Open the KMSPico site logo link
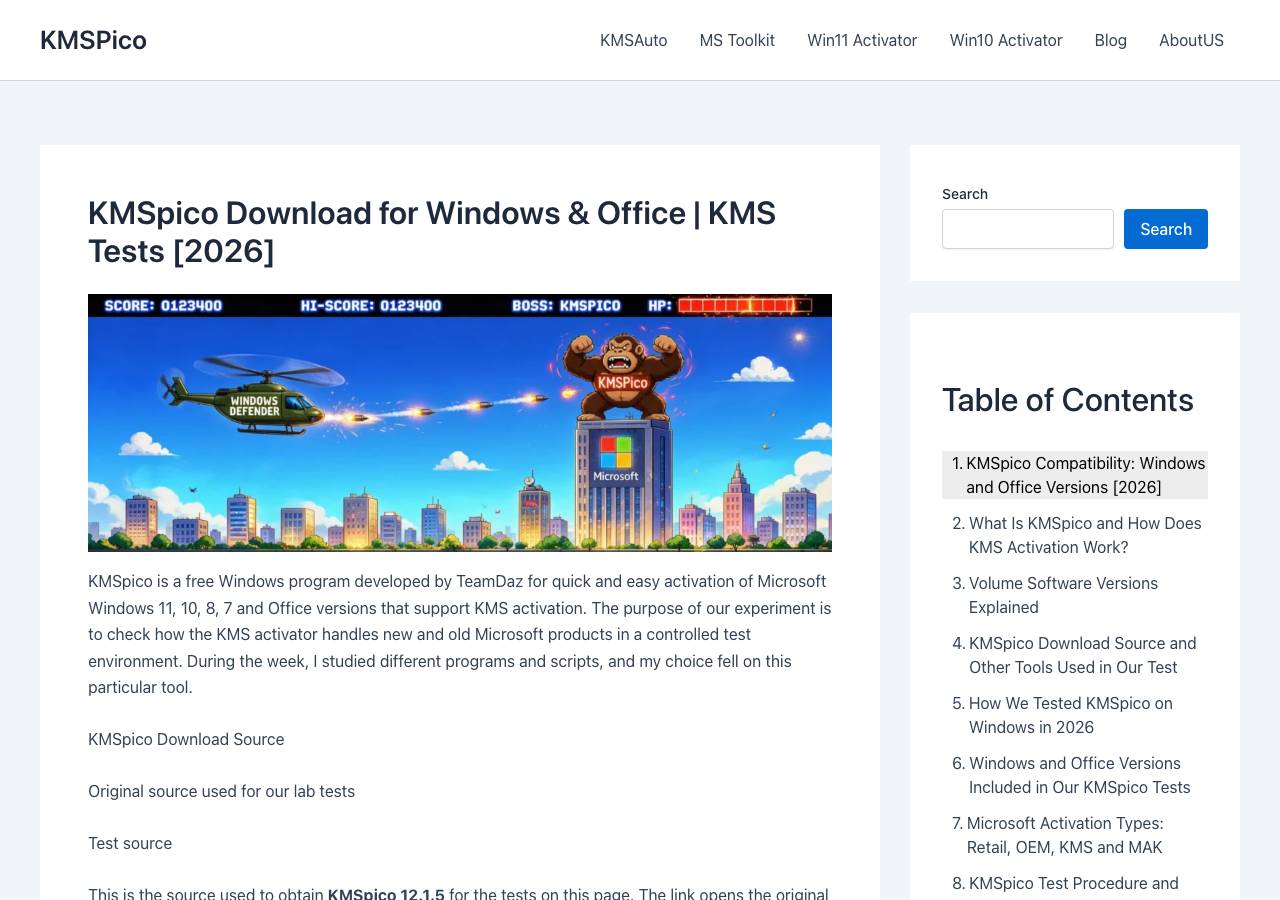 click(93, 40)
